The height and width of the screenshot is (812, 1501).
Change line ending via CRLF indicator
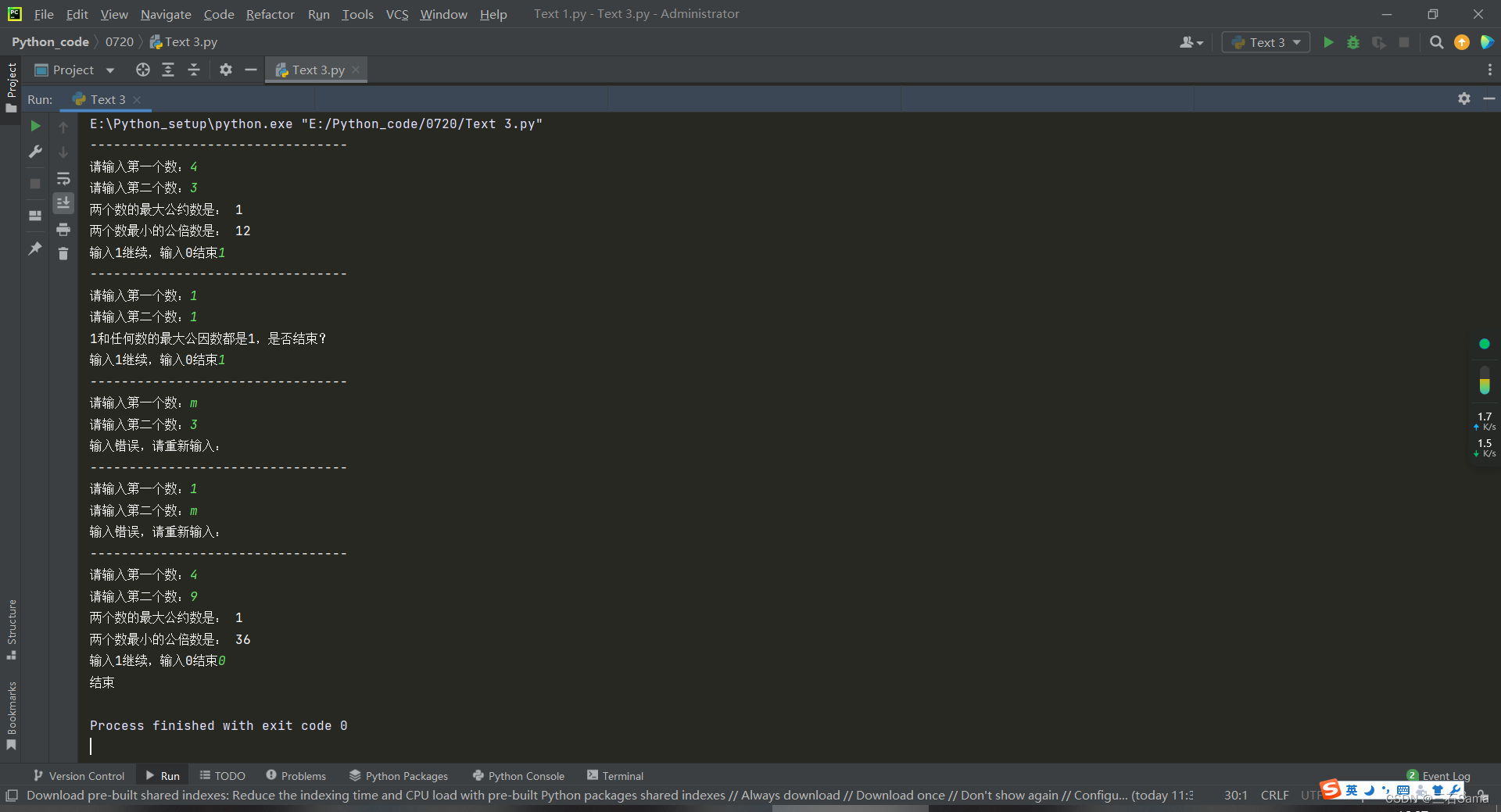coord(1274,795)
